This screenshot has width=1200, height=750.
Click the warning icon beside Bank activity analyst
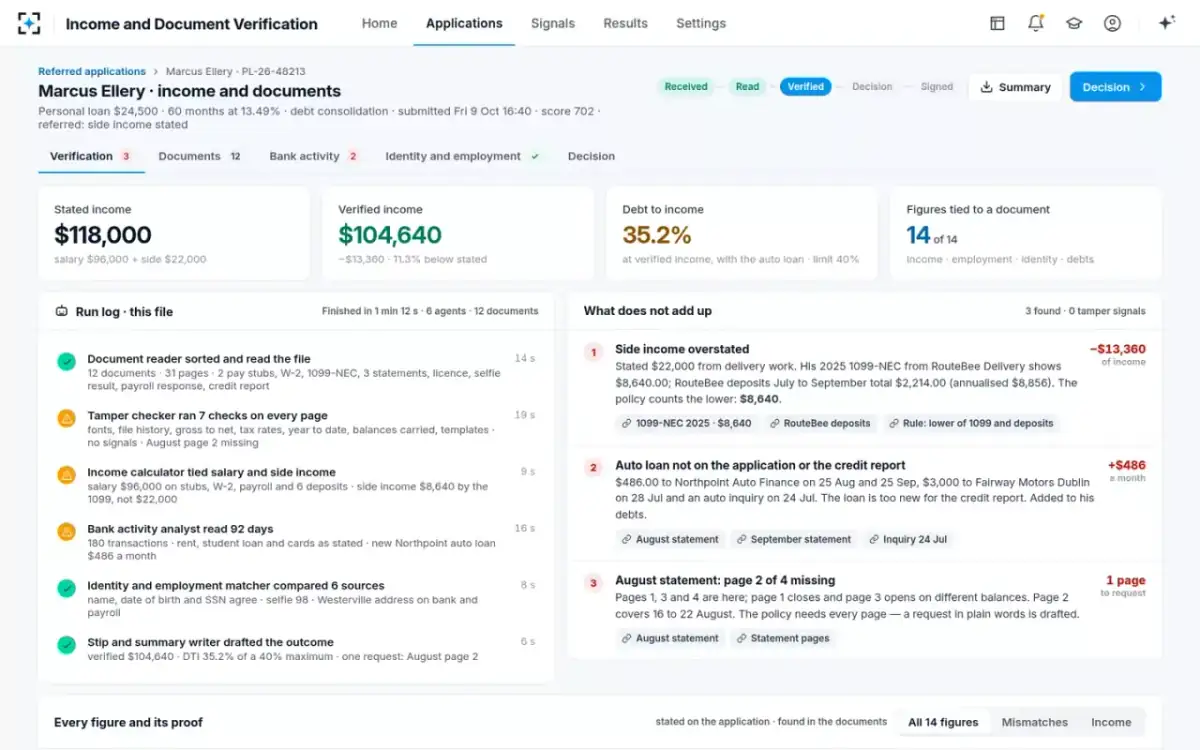(x=66, y=532)
